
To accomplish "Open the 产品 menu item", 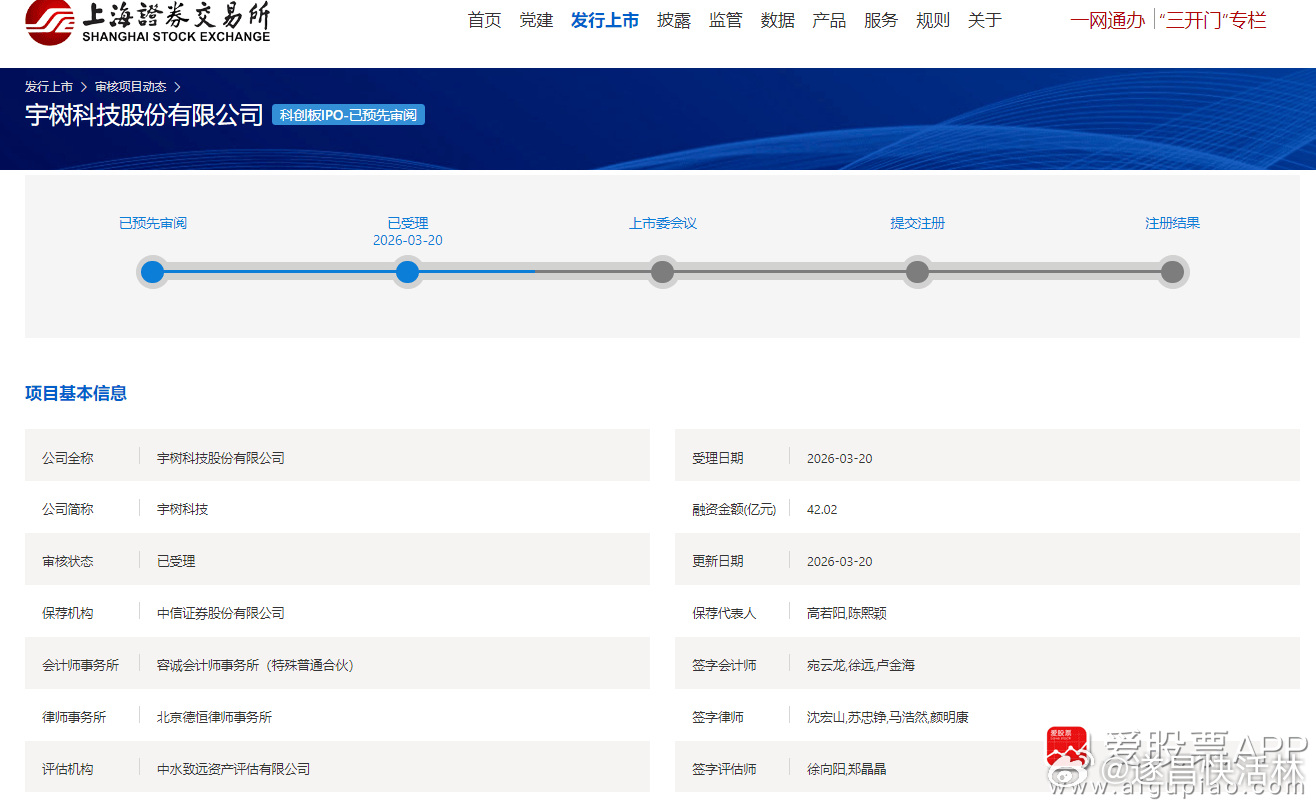I will [830, 20].
